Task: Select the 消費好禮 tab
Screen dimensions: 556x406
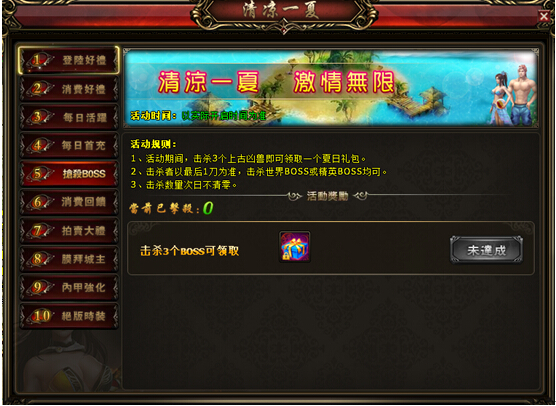Action: (69, 89)
